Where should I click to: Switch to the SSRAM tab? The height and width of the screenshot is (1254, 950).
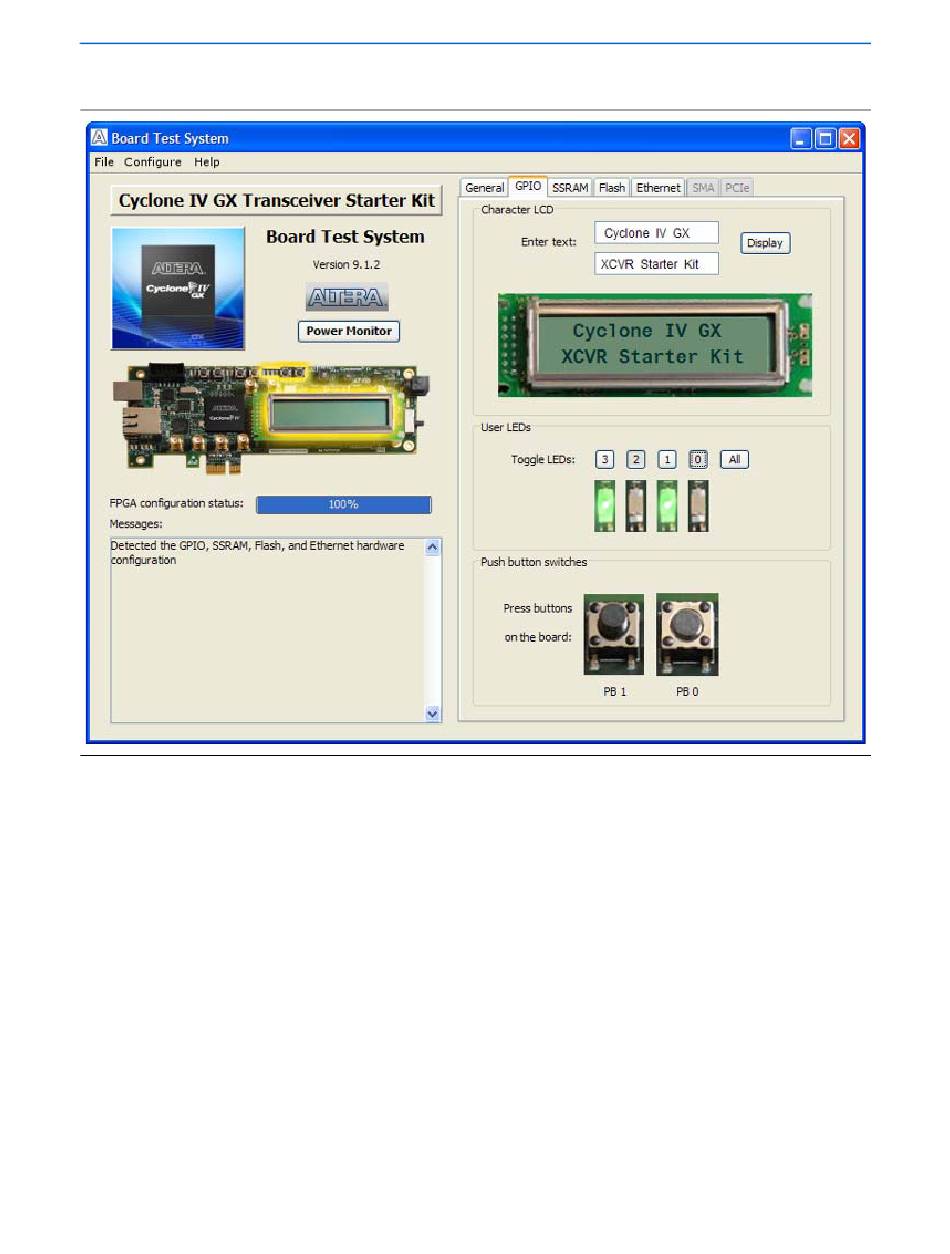point(570,187)
